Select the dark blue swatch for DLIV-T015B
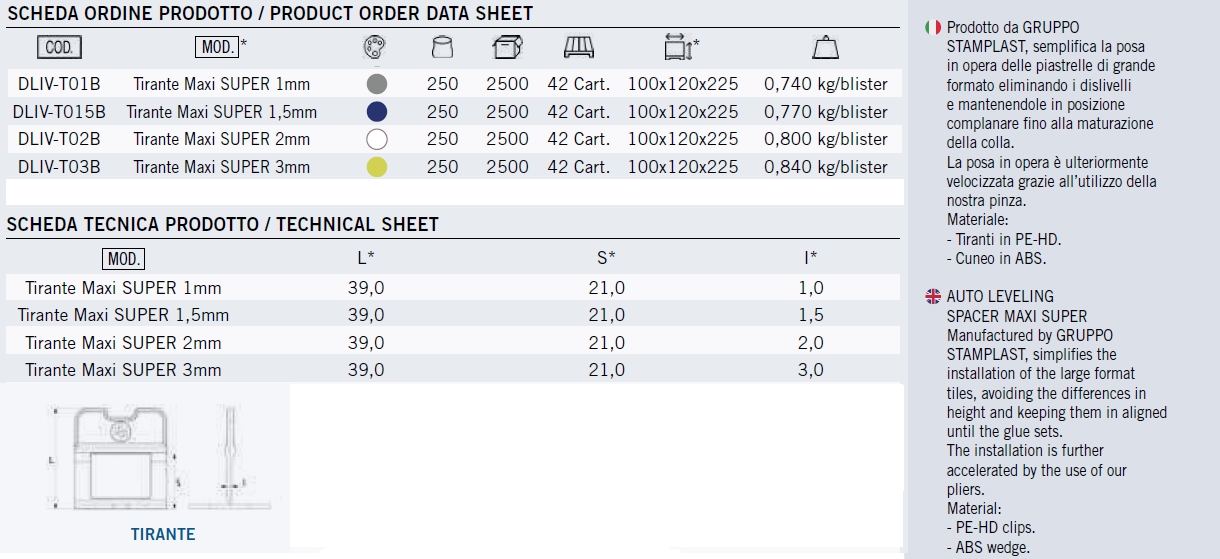Screen dimensions: 1220x559 click(x=377, y=111)
